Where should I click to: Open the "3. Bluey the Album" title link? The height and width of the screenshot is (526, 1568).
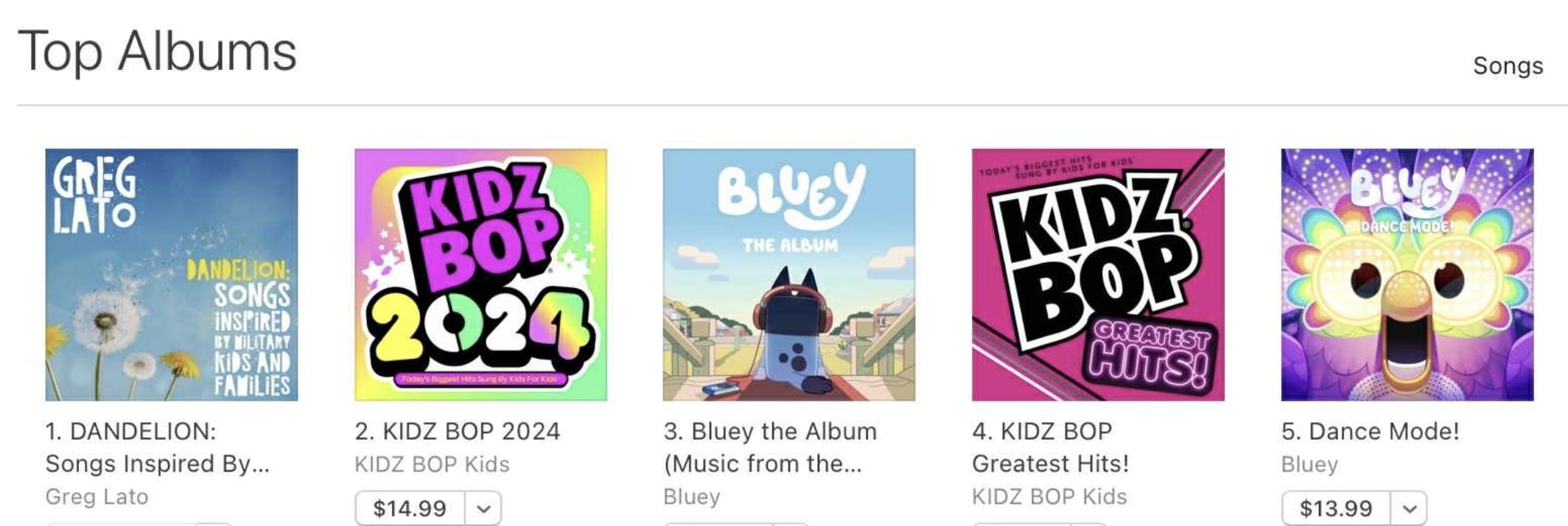(x=770, y=447)
